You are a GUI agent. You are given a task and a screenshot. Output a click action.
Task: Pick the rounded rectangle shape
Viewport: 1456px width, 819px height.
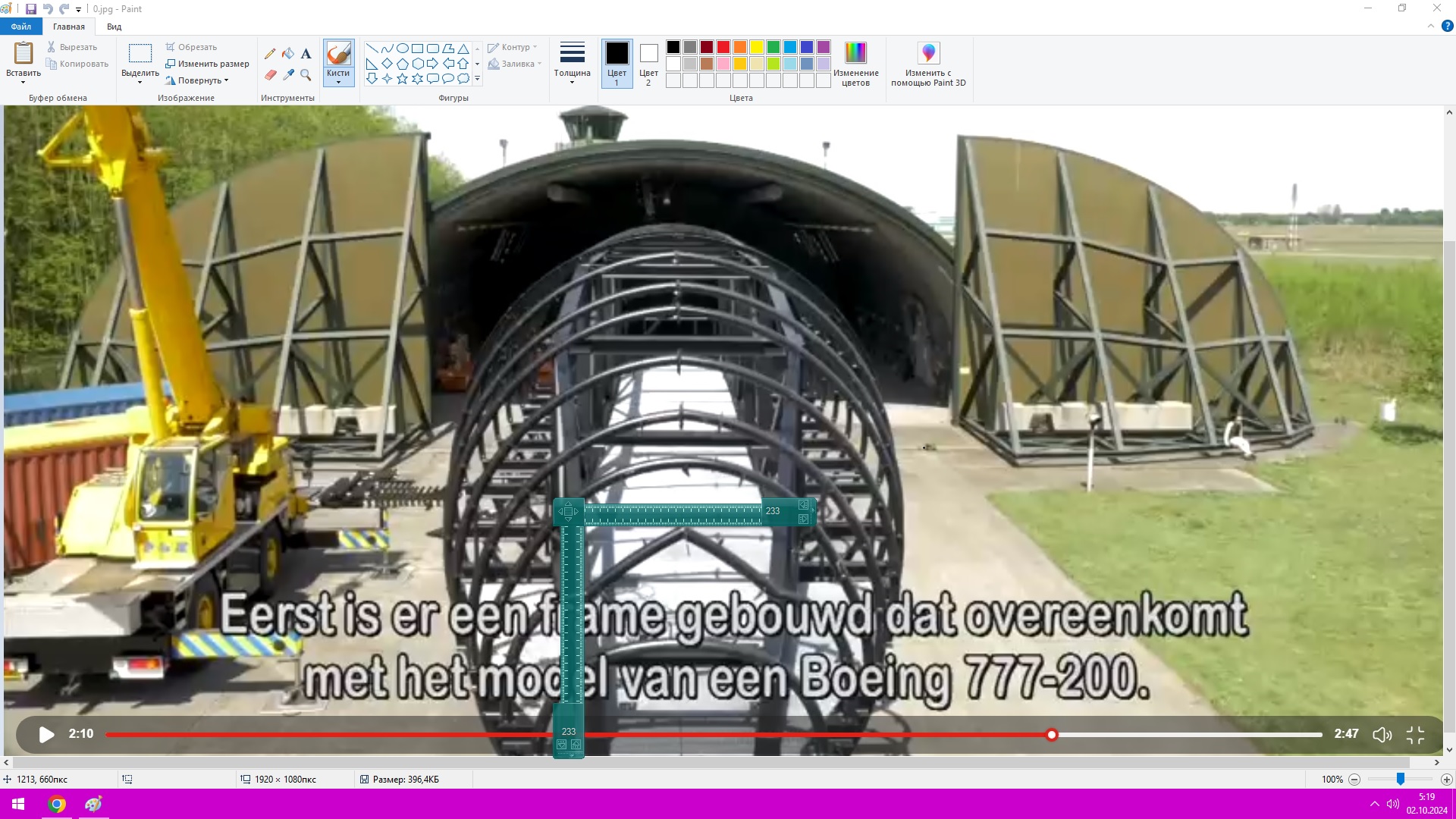(432, 49)
